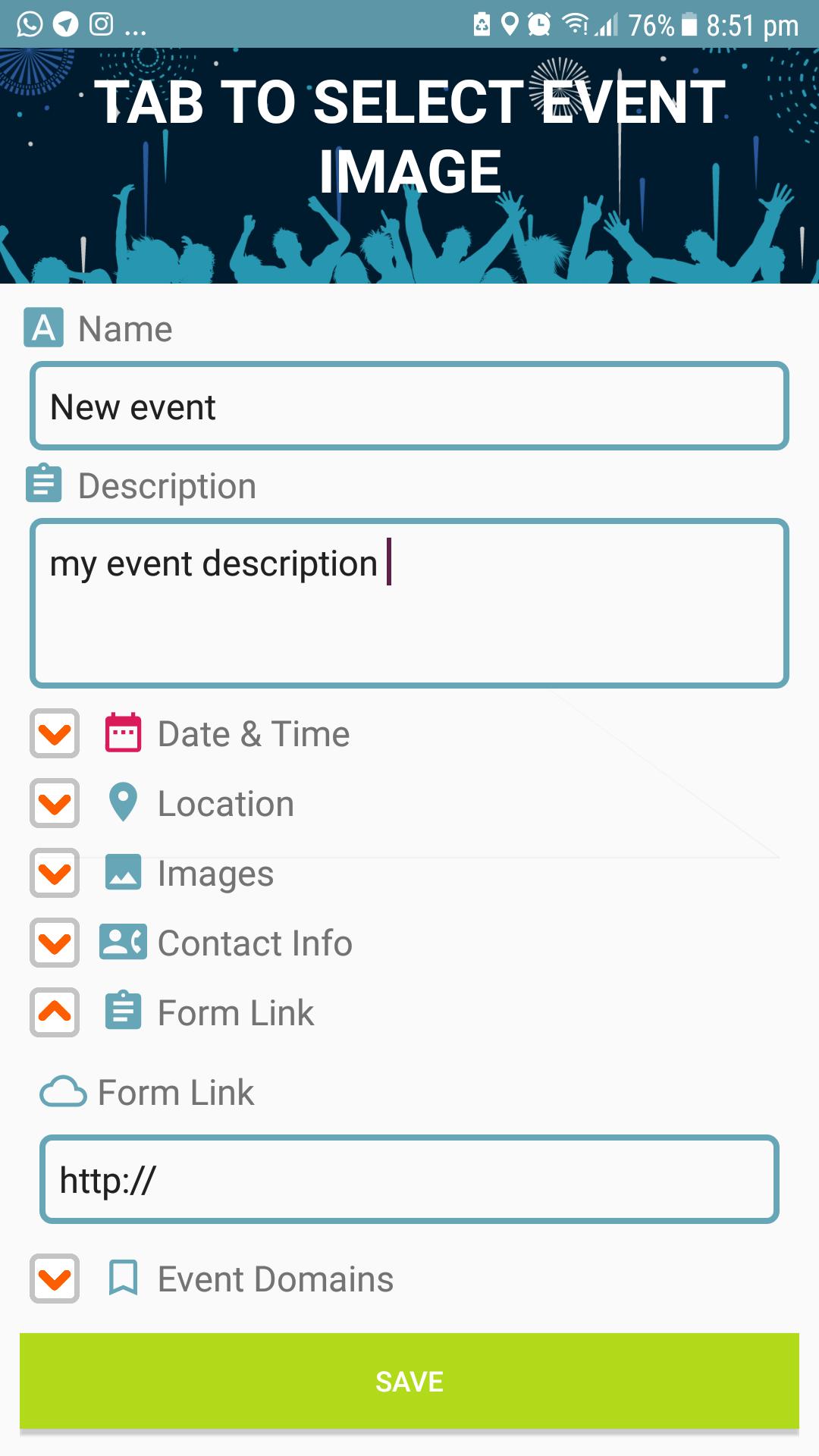Tap the Contact Info card icon
This screenshot has width=819, height=1456.
tap(123, 942)
